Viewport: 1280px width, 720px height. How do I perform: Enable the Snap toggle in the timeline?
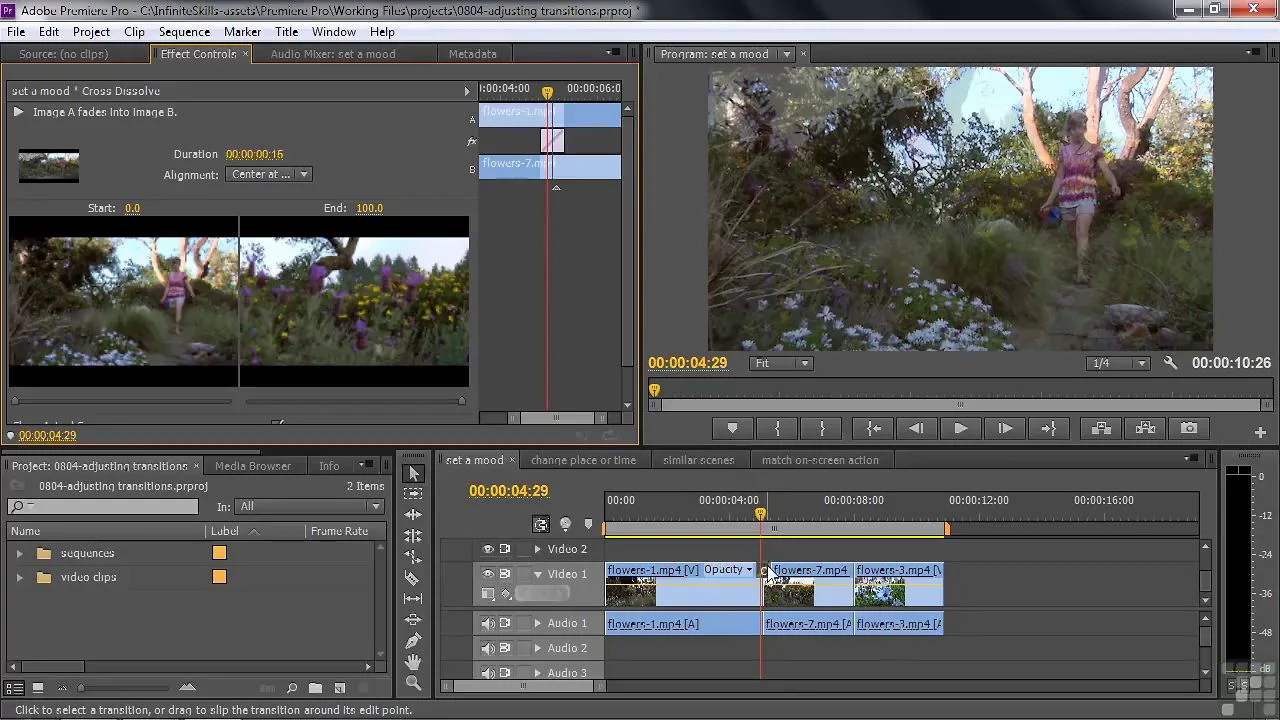pyautogui.click(x=541, y=524)
